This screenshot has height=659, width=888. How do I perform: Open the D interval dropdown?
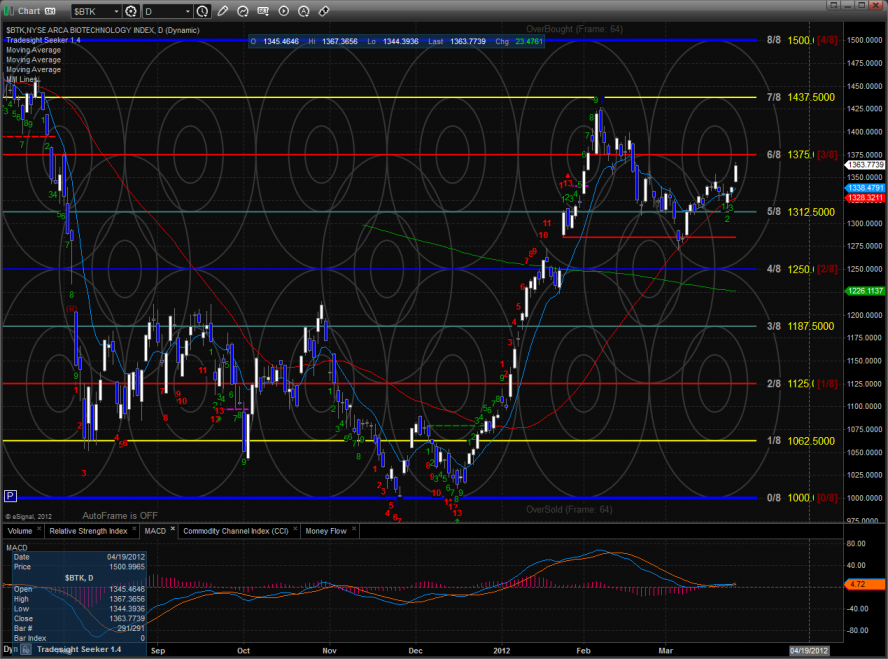[168, 11]
